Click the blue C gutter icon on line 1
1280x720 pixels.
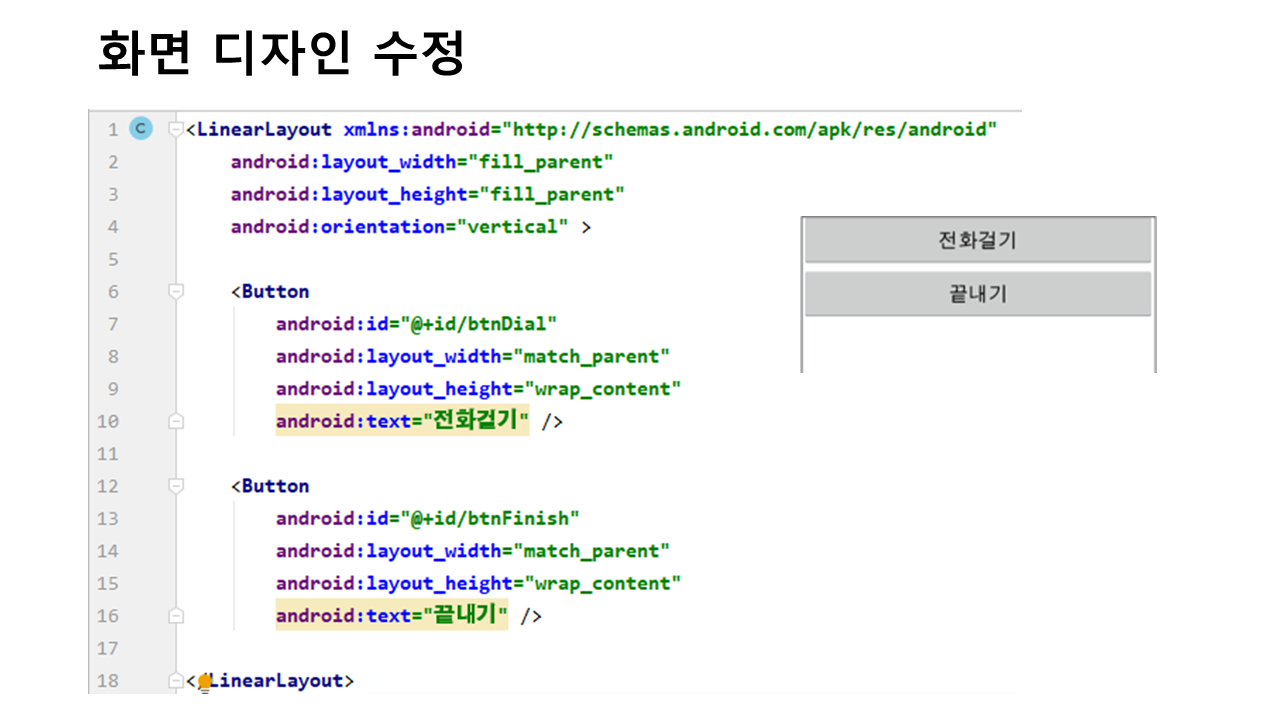(141, 129)
